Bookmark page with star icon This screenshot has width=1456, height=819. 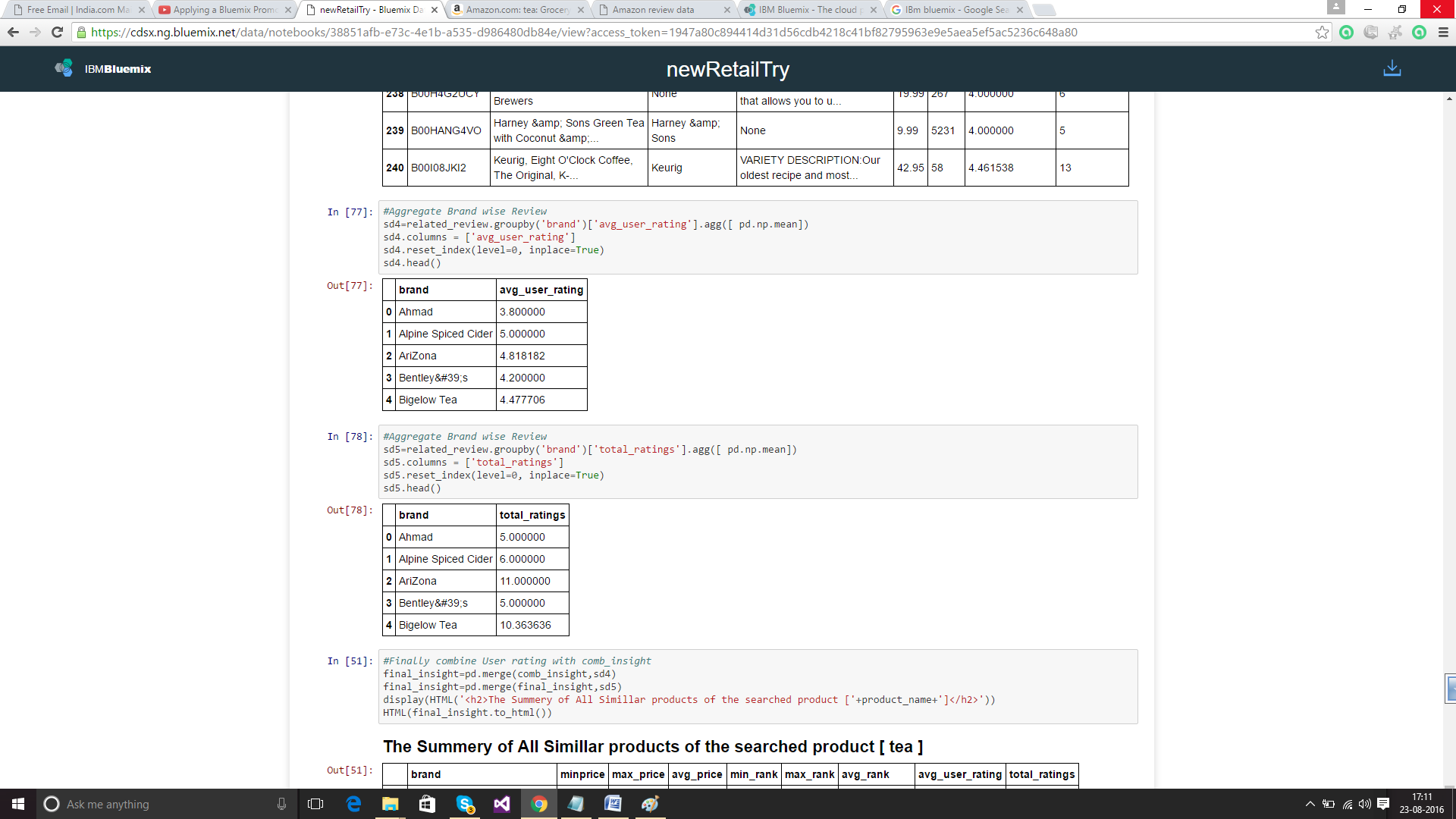coord(1322,33)
